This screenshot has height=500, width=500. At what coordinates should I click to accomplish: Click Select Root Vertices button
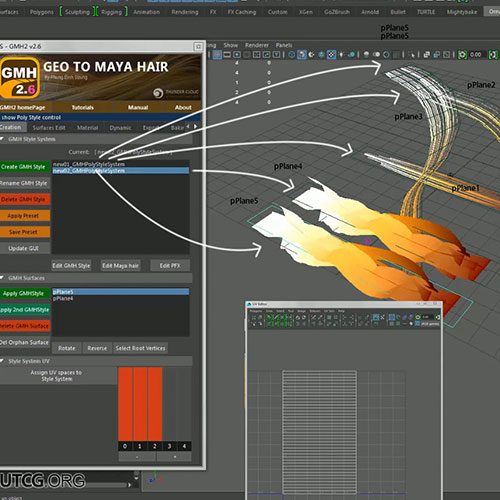140,348
